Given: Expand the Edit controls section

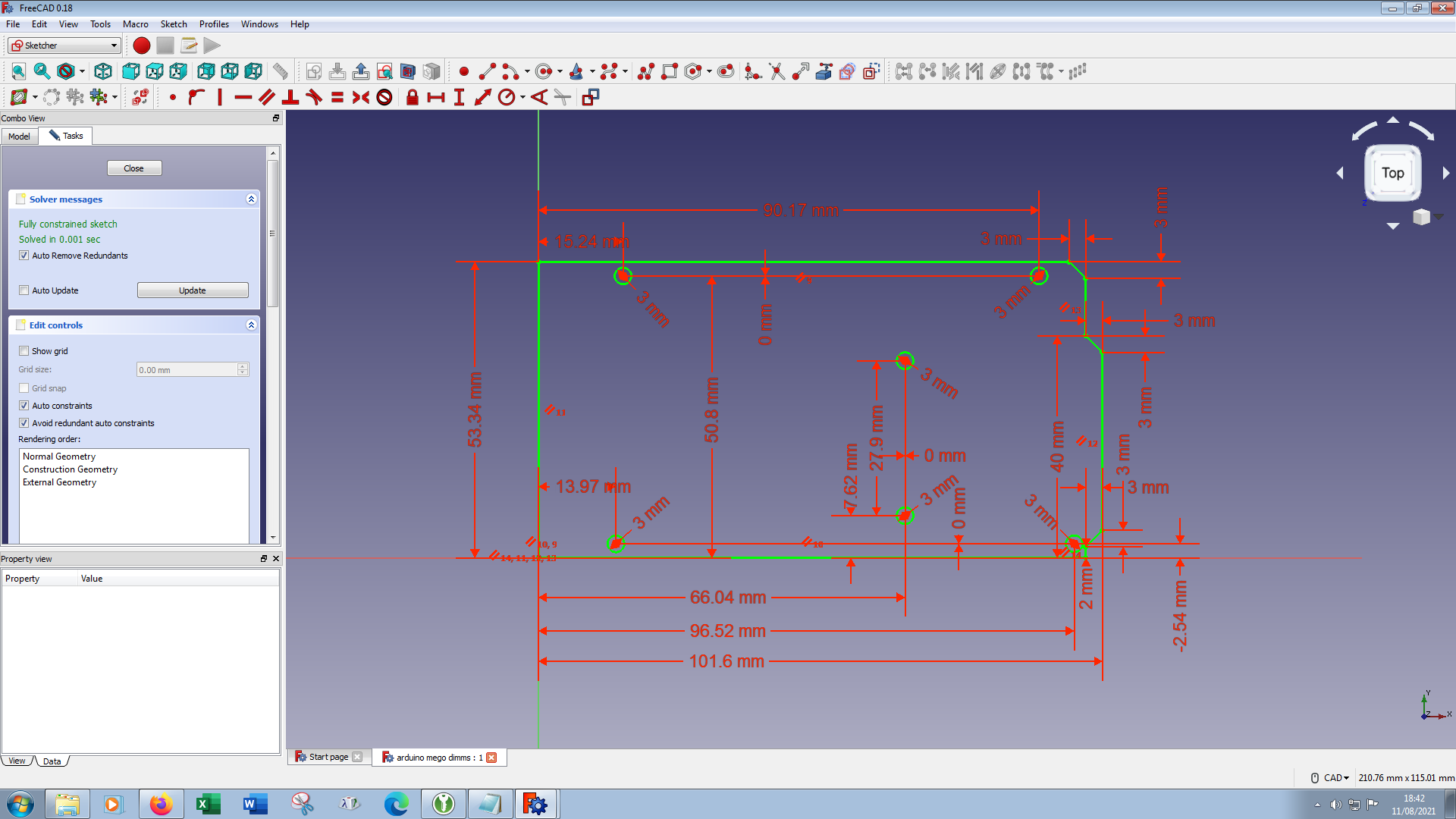Looking at the screenshot, I should pyautogui.click(x=250, y=325).
